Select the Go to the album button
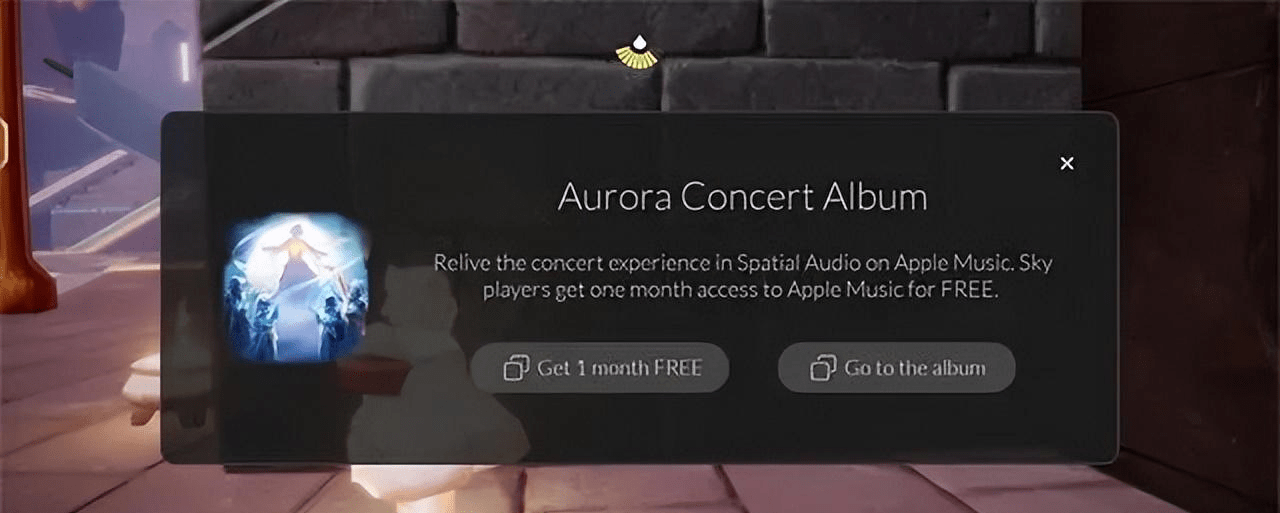 897,368
